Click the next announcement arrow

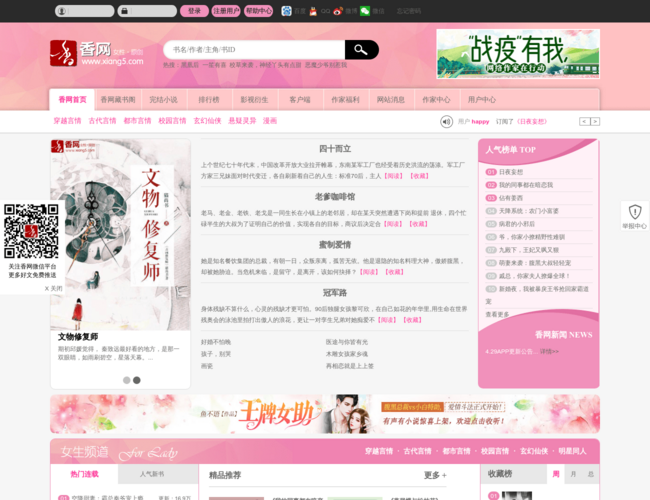pos(595,121)
